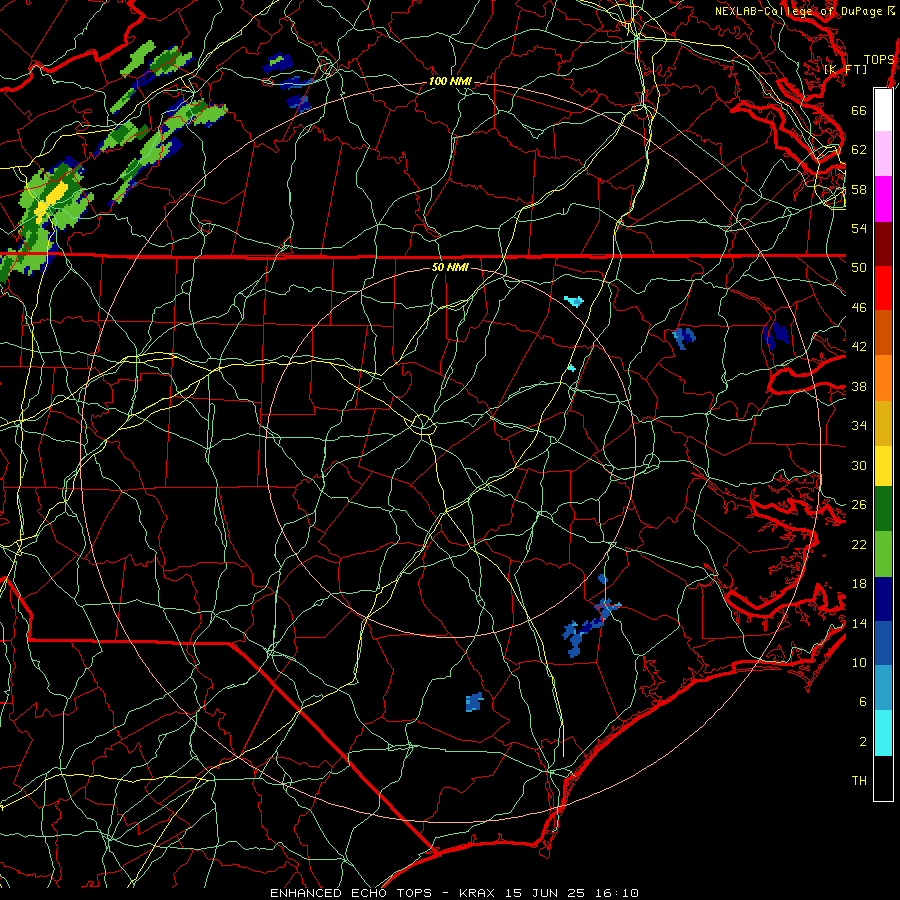This screenshot has height=900, width=900.
Task: Click the yellow echo core in northwest storm
Action: (x=52, y=199)
